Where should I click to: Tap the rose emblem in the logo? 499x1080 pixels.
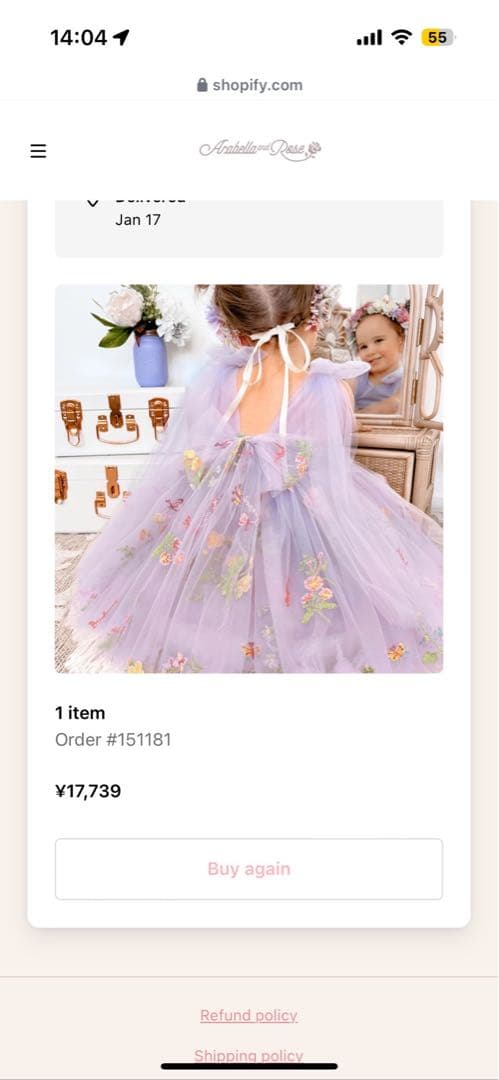(x=314, y=148)
